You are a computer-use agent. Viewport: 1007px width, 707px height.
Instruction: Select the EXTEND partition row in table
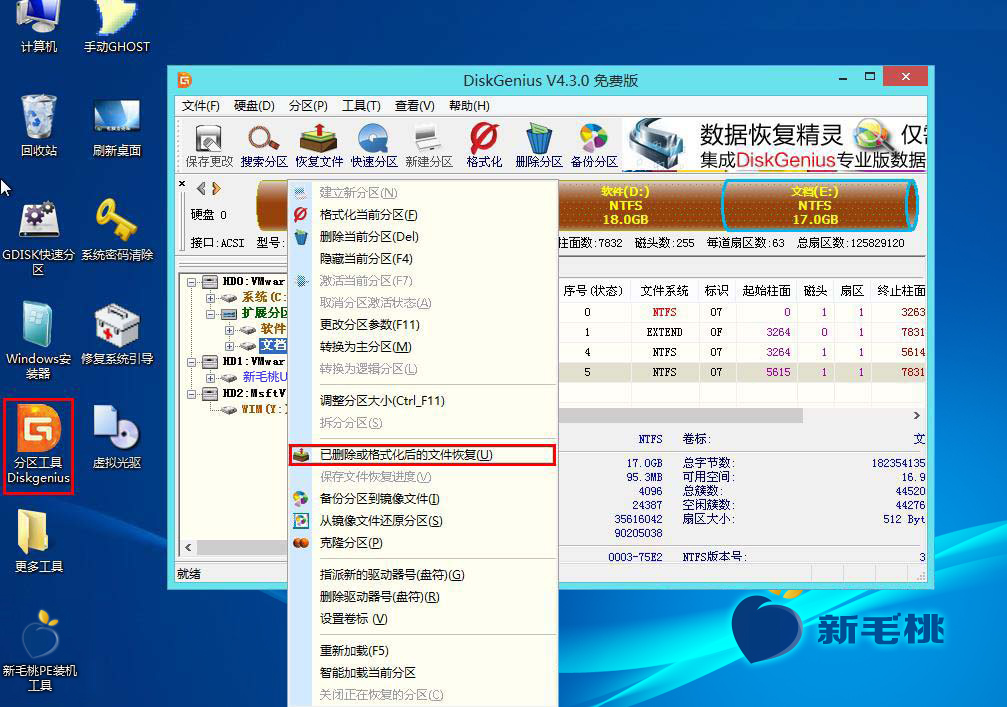point(742,332)
